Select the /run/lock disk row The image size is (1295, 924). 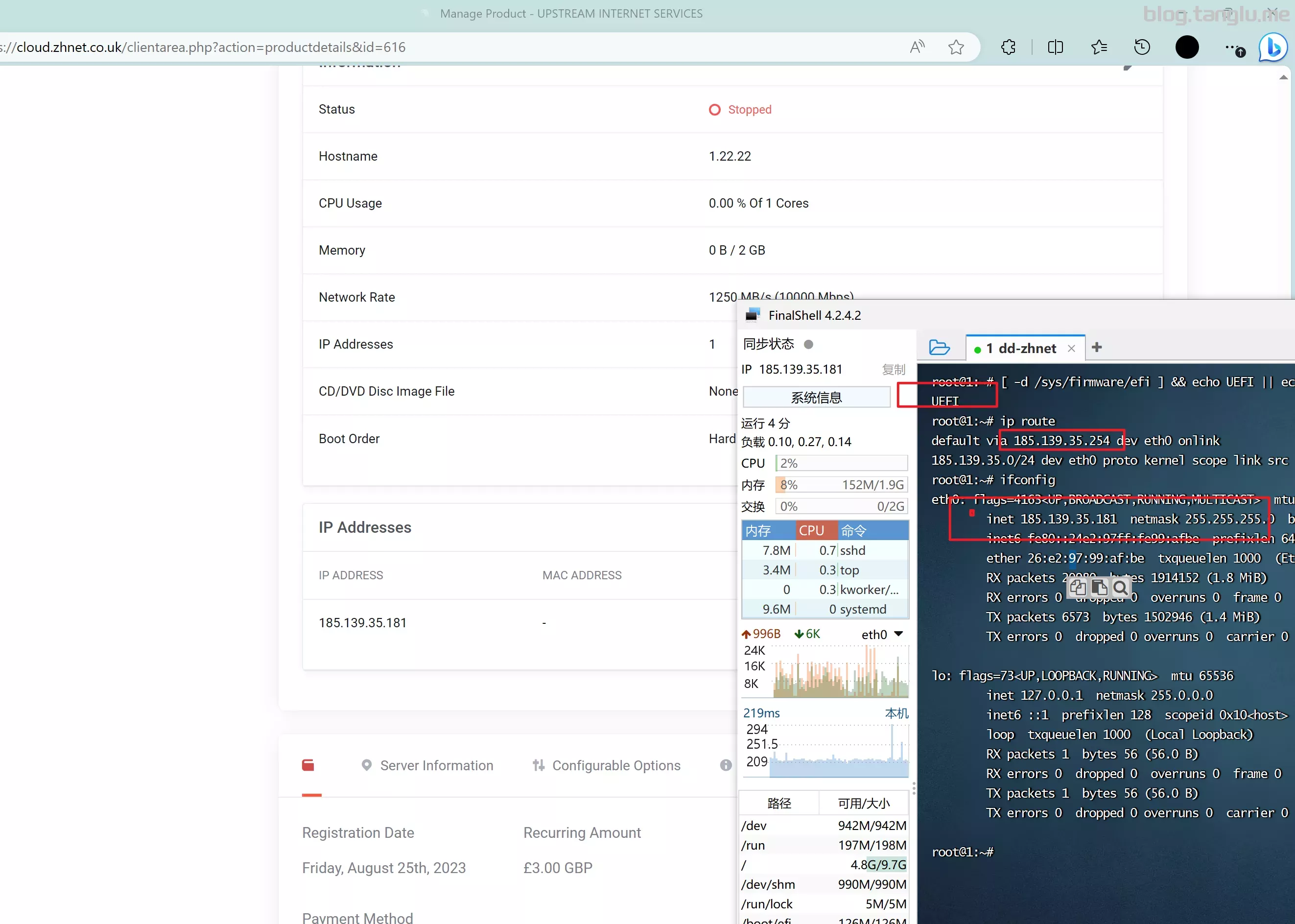pos(824,903)
